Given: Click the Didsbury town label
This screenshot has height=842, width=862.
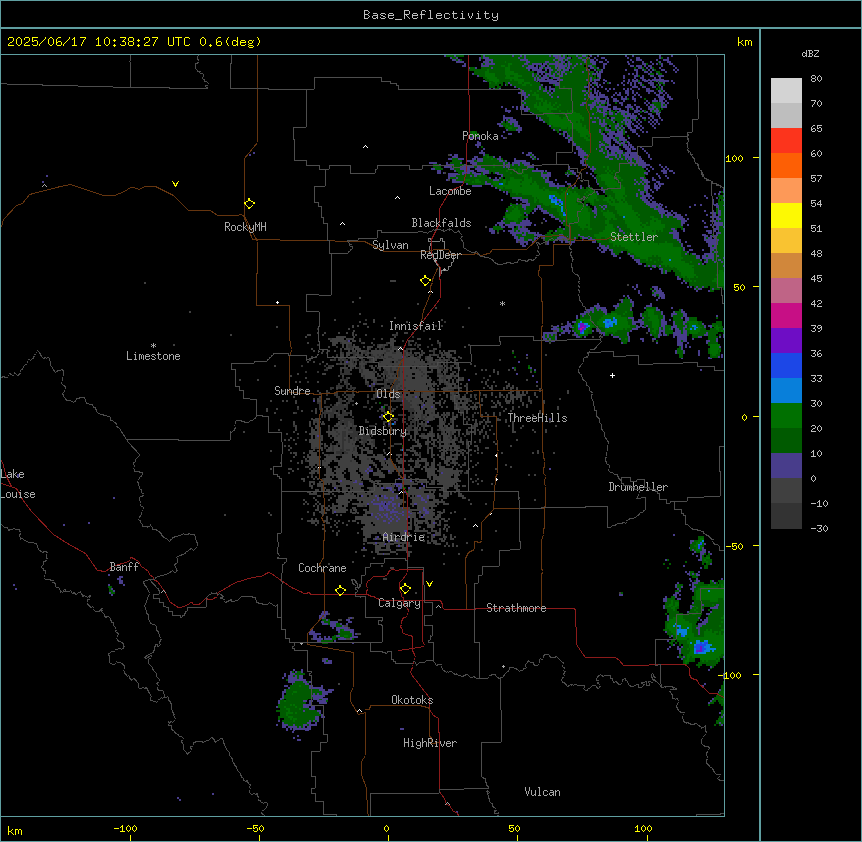Looking at the screenshot, I should [x=383, y=431].
